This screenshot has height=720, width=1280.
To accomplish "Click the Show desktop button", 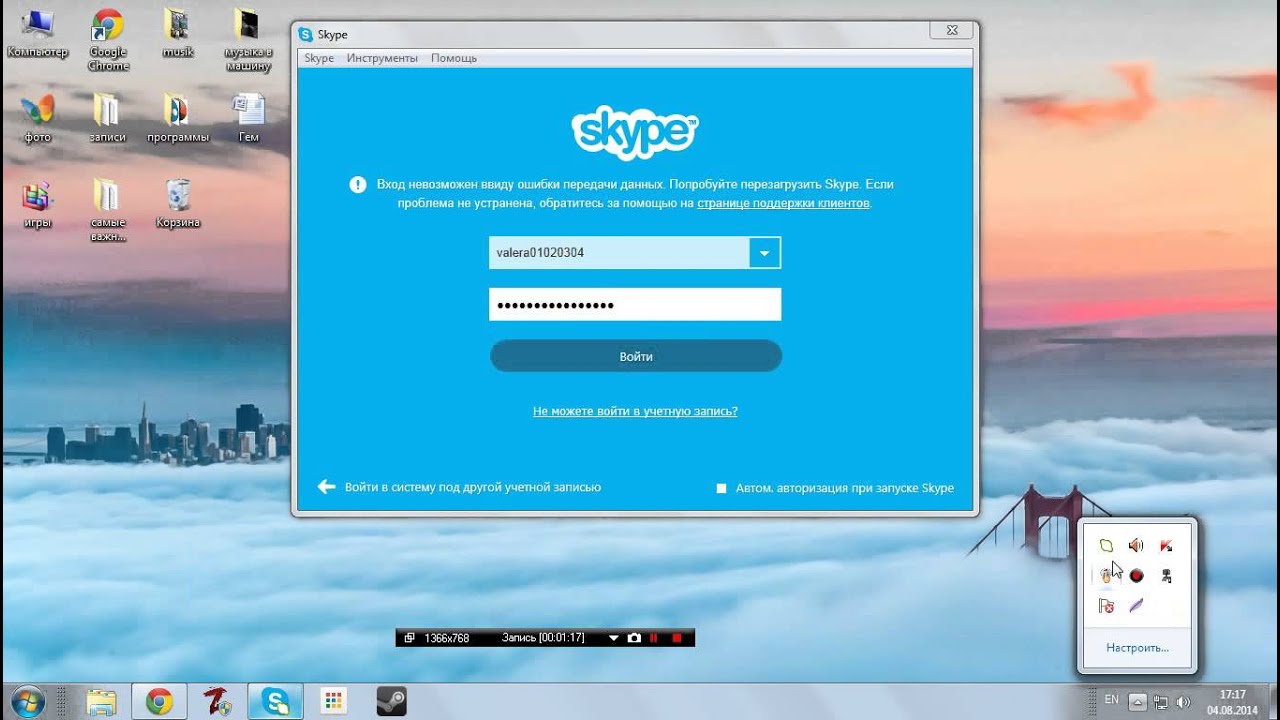I will [1272, 702].
